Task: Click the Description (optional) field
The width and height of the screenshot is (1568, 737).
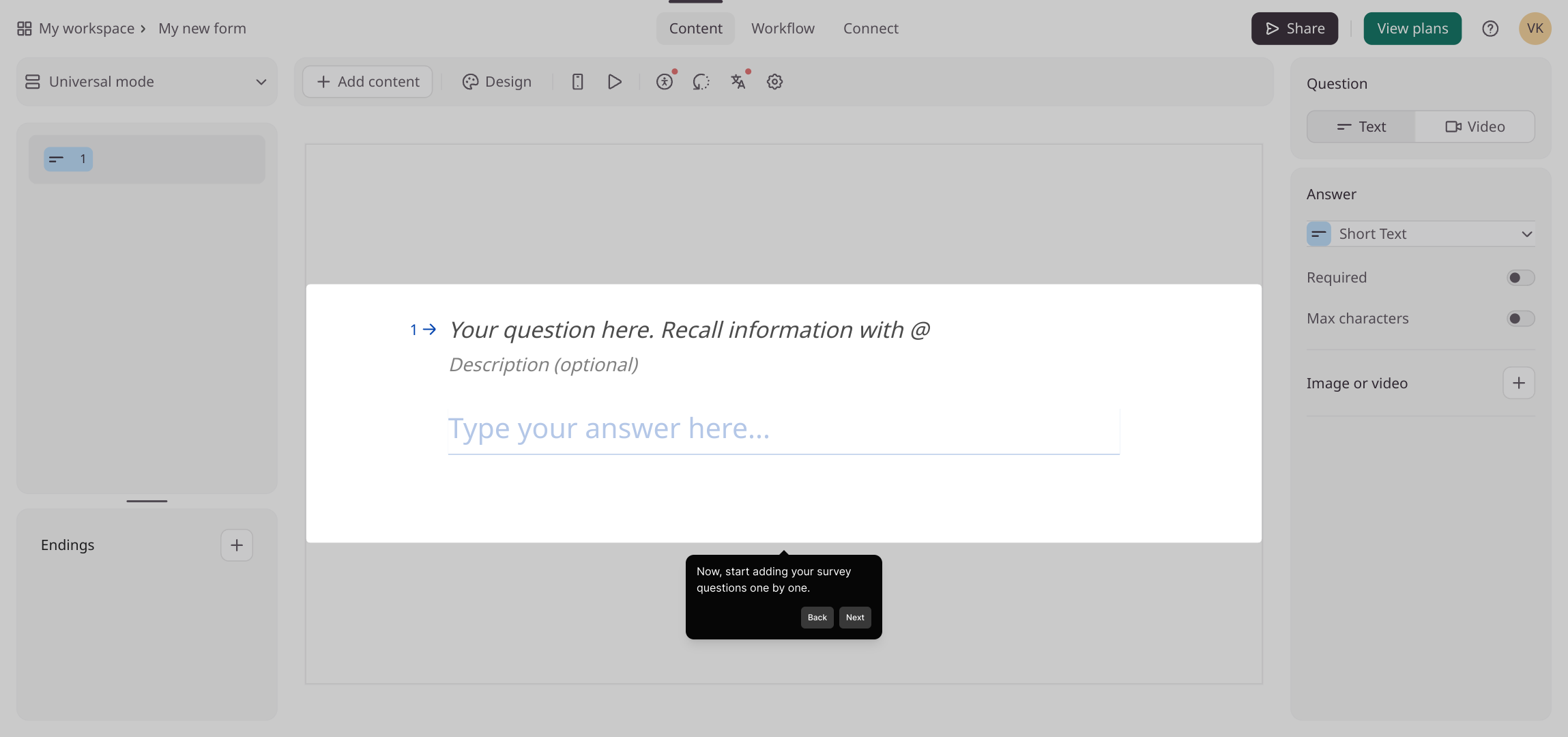Action: pyautogui.click(x=544, y=365)
